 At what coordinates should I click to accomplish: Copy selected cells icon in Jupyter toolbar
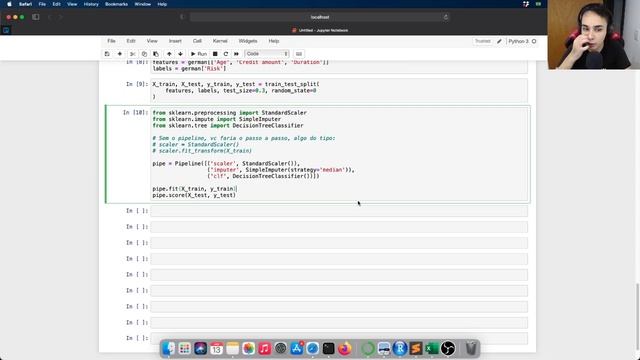[x=144, y=54]
